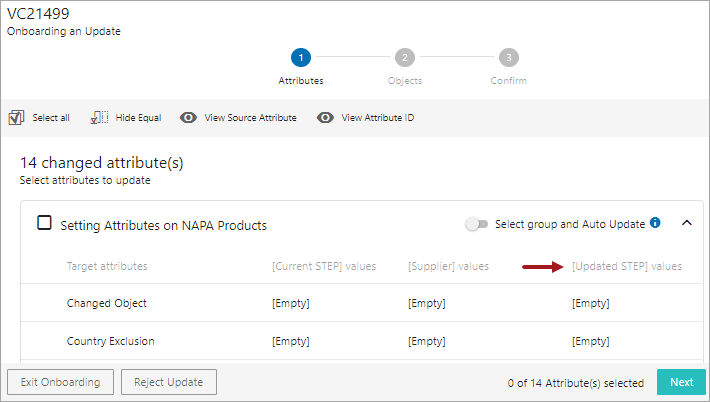Viewport: 710px width, 402px height.
Task: Click the eye icon for View Attribute ID
Action: pyautogui.click(x=325, y=118)
